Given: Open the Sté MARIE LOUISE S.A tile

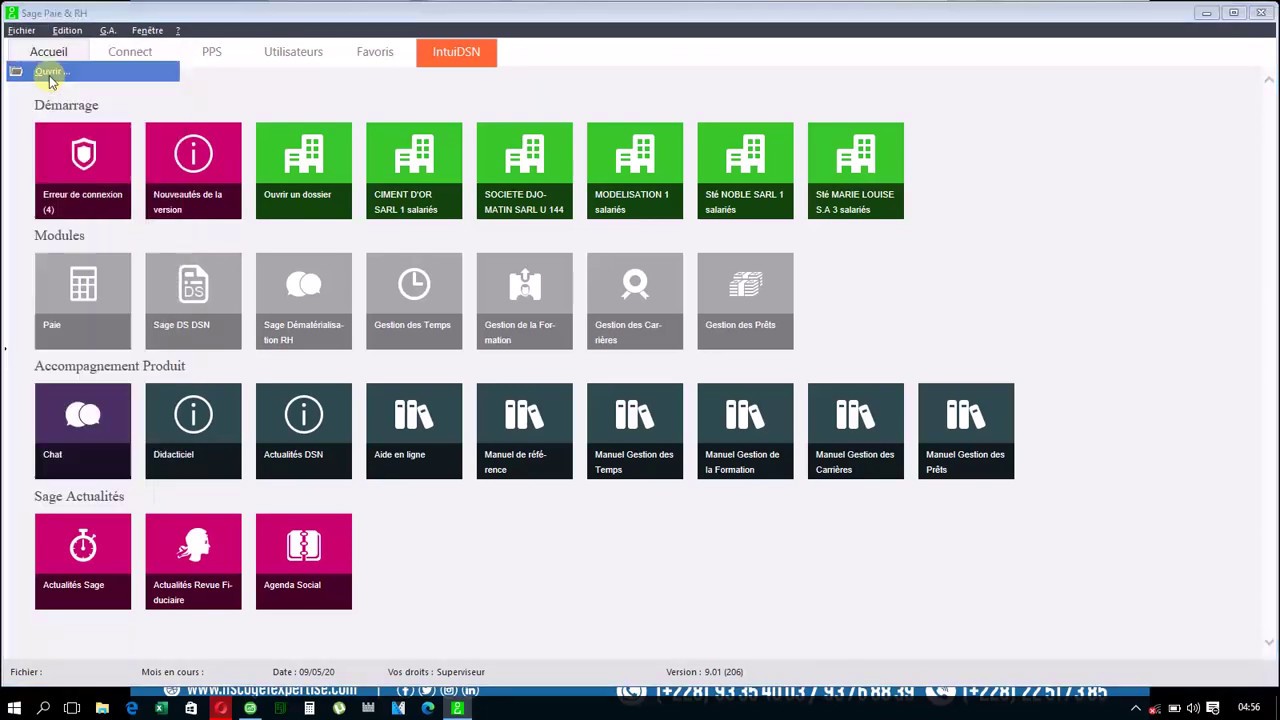Looking at the screenshot, I should (x=856, y=171).
